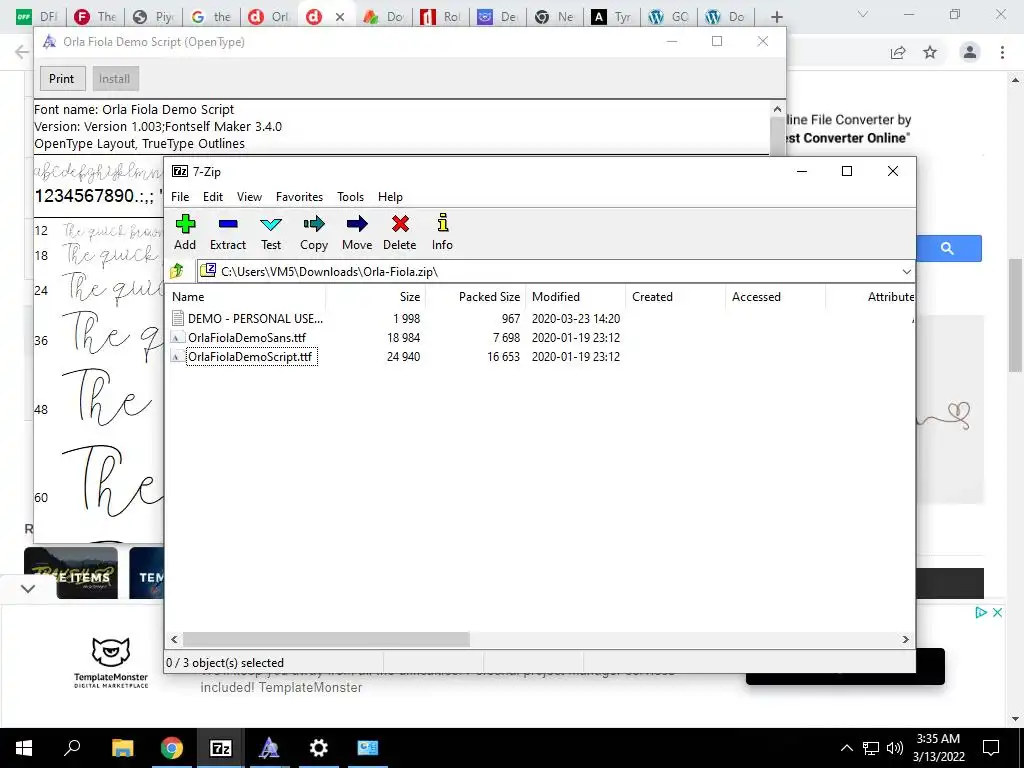Image resolution: width=1024 pixels, height=768 pixels.
Task: Switch to the Chrome tab labeled Tyr
Action: [611, 17]
